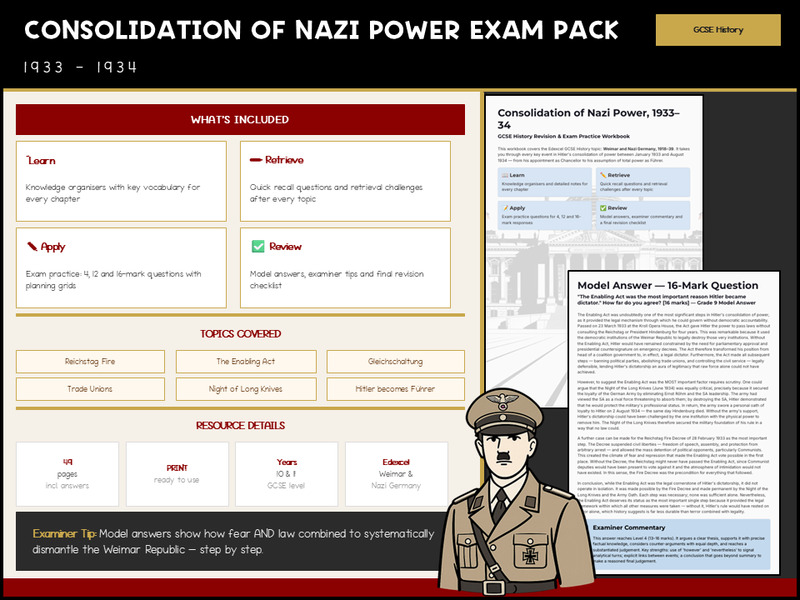This screenshot has height=600, width=800.
Task: Click the RESOURCE DETAILS heading
Action: point(240,425)
